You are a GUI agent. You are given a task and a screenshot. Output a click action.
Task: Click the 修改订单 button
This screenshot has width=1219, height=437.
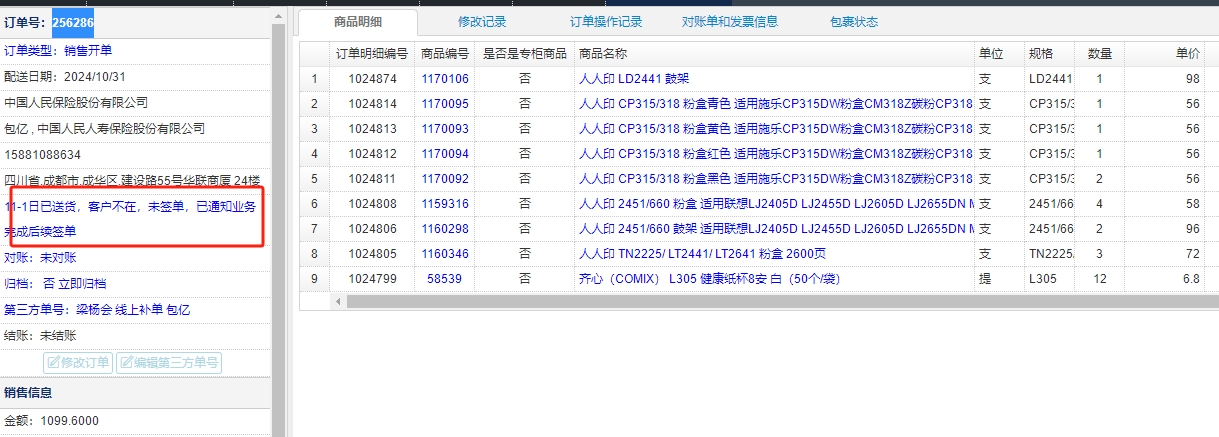pyautogui.click(x=79, y=362)
